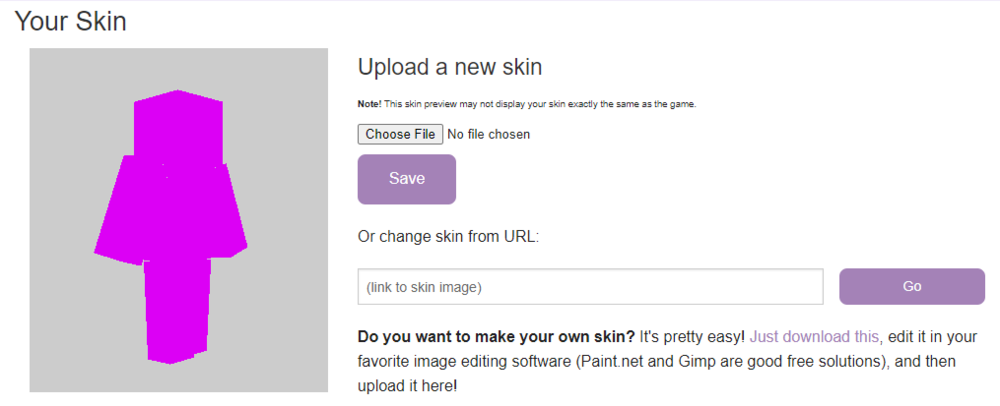
Task: Click the magenta skin's head in preview
Action: pos(179,127)
